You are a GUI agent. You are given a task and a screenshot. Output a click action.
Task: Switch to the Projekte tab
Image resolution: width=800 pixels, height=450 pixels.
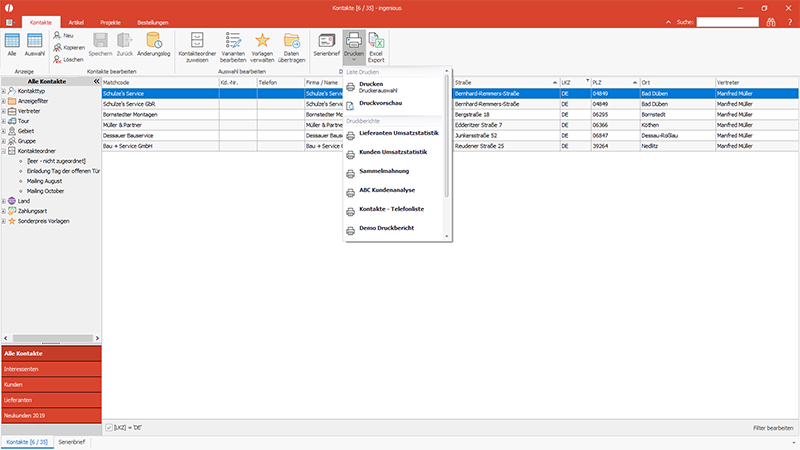coord(110,22)
